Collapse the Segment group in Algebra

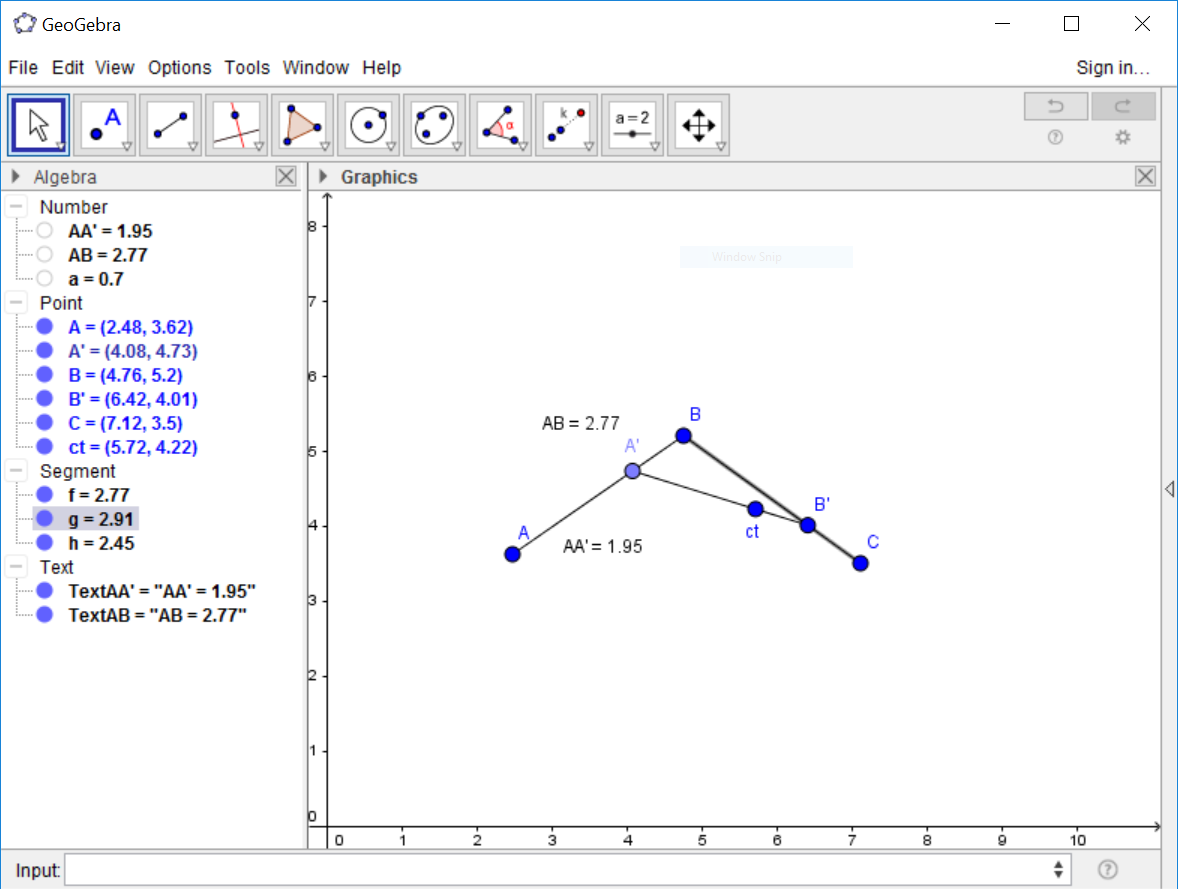tap(17, 471)
